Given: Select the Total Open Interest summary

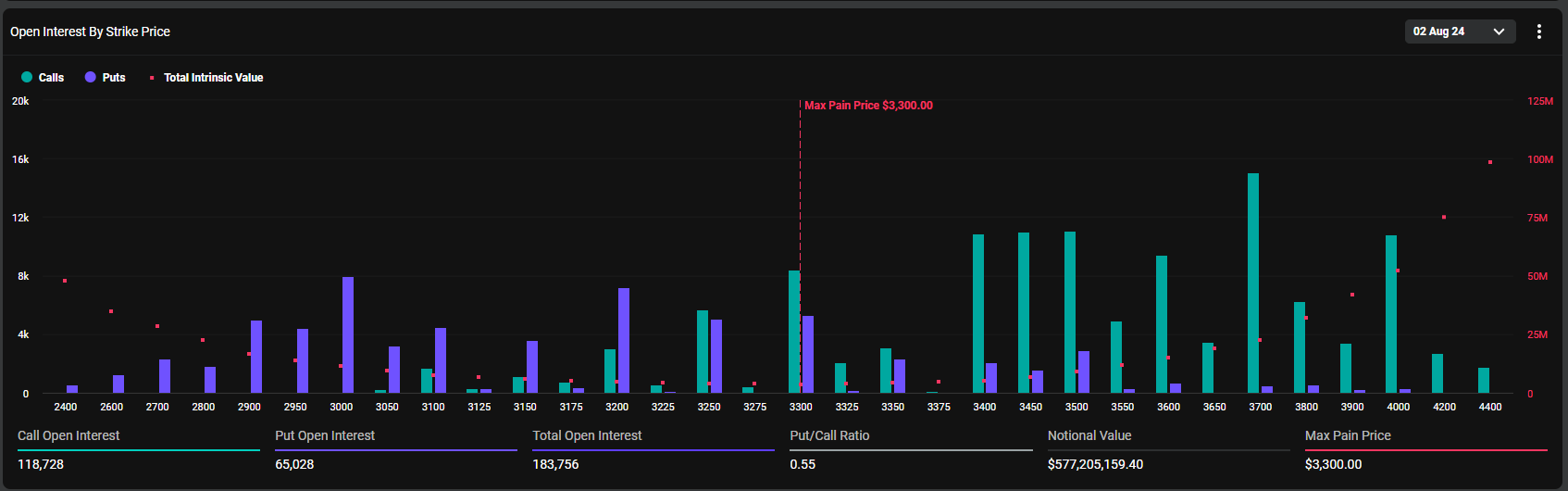Looking at the screenshot, I should click(x=587, y=436).
